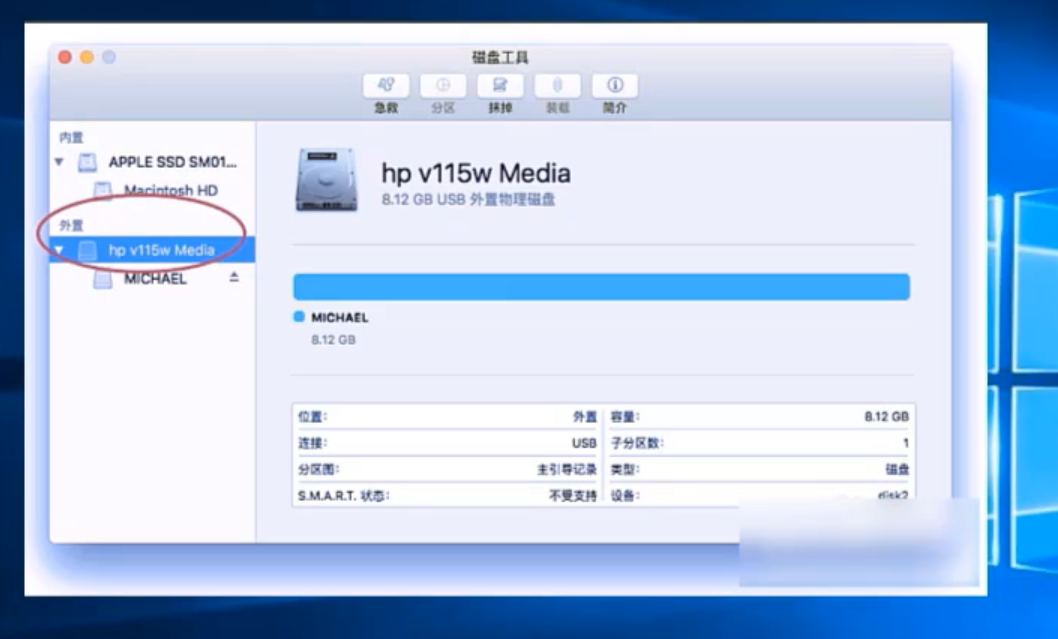
Task: Click the 容量 8.12 GB row
Action: (760, 416)
